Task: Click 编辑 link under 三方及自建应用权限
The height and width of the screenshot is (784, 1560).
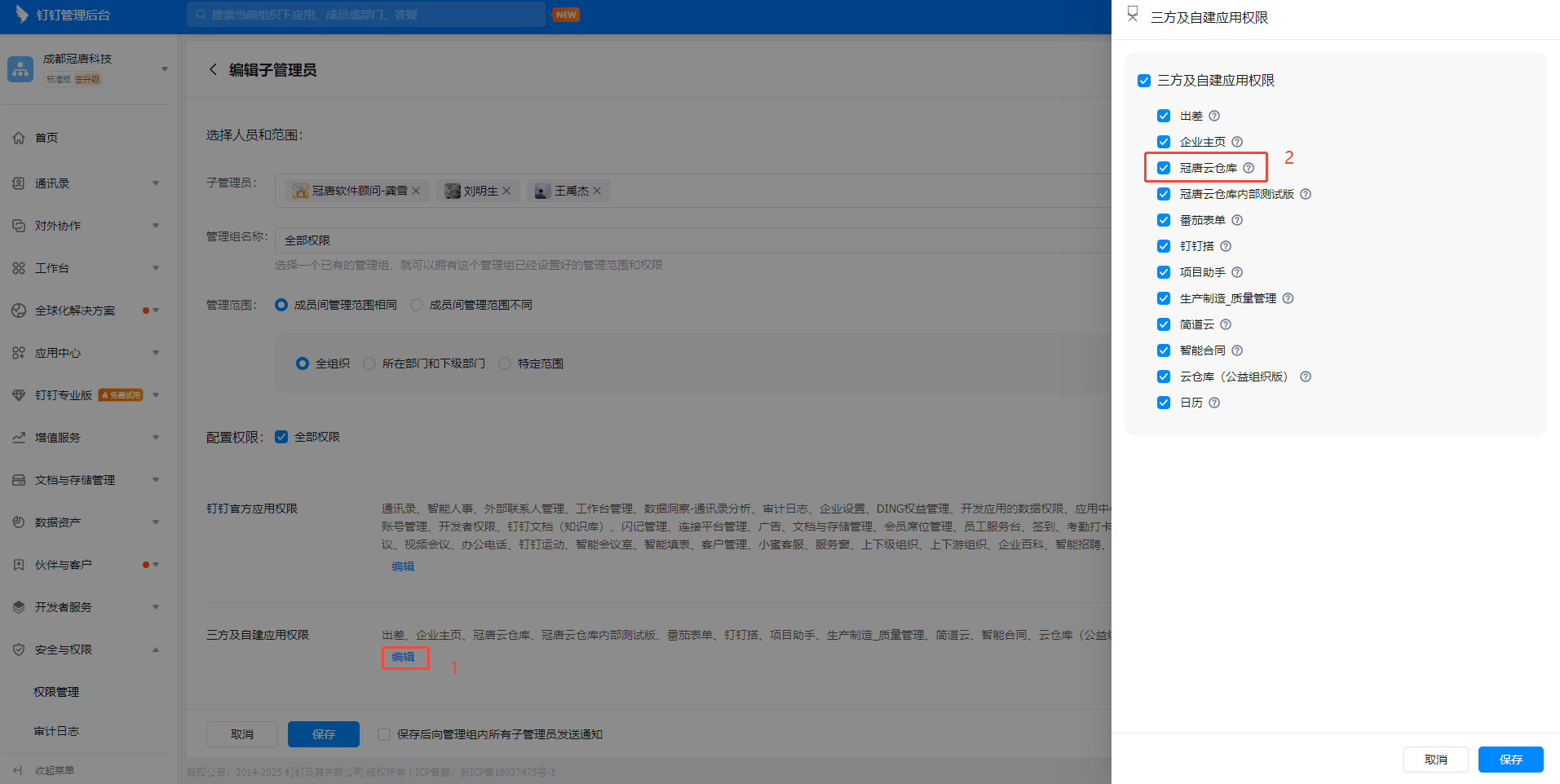Action: (x=403, y=657)
